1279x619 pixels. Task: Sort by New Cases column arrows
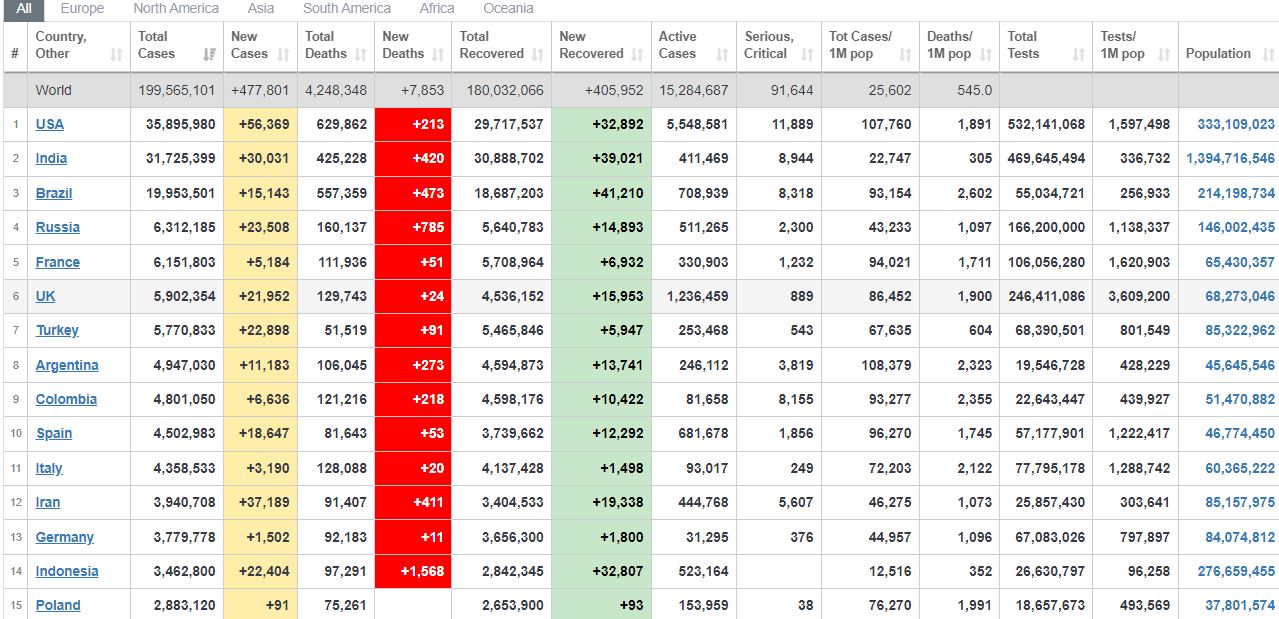pos(285,54)
